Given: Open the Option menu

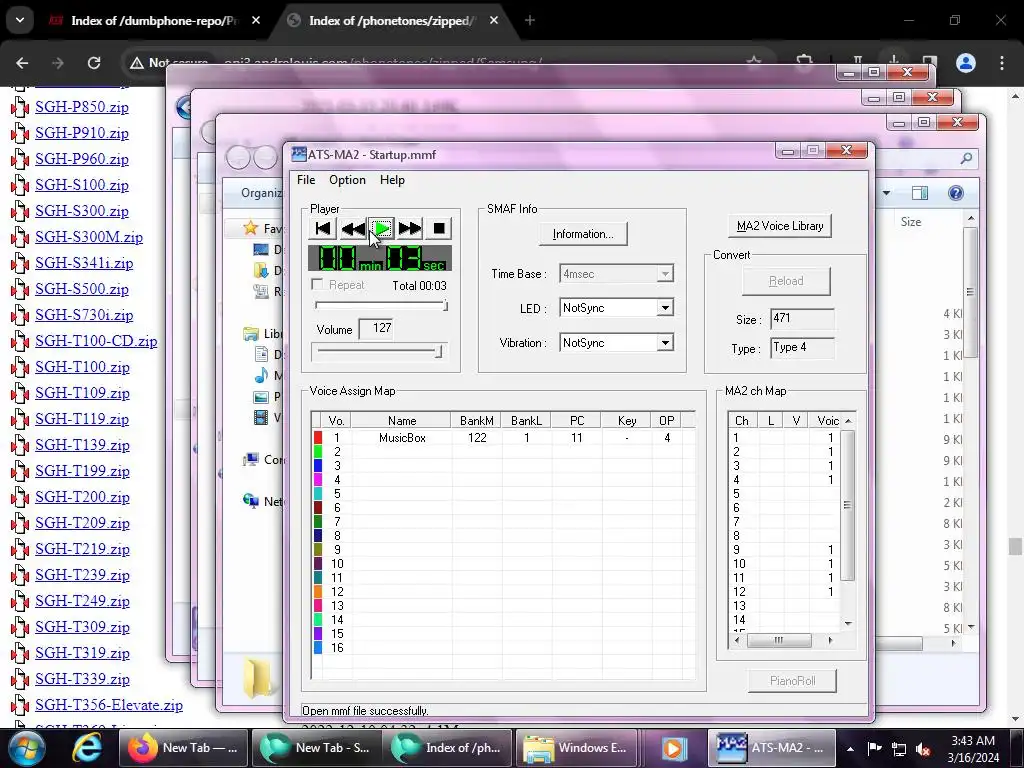Looking at the screenshot, I should 347,180.
